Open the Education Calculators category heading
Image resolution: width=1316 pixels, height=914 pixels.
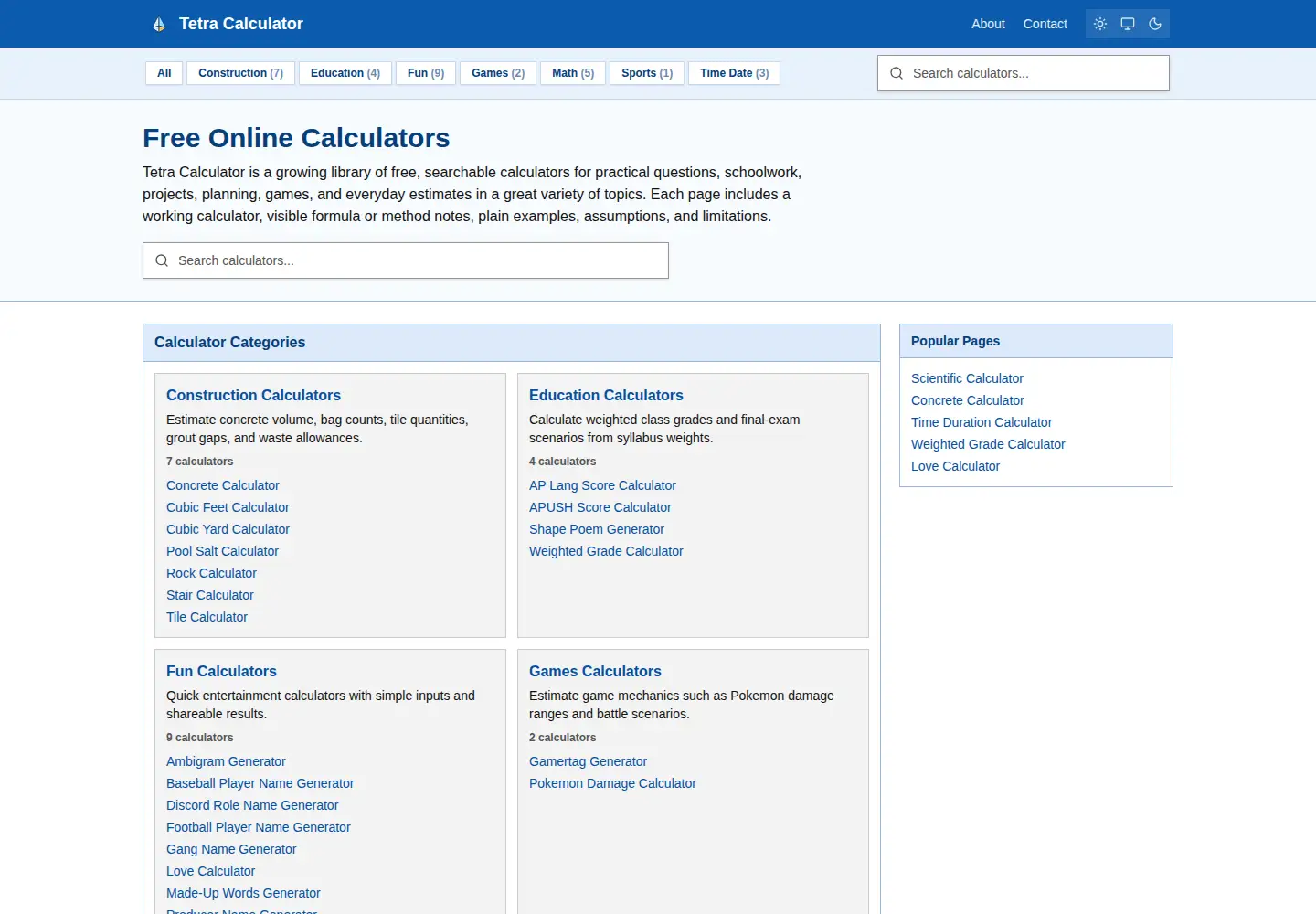pos(606,395)
